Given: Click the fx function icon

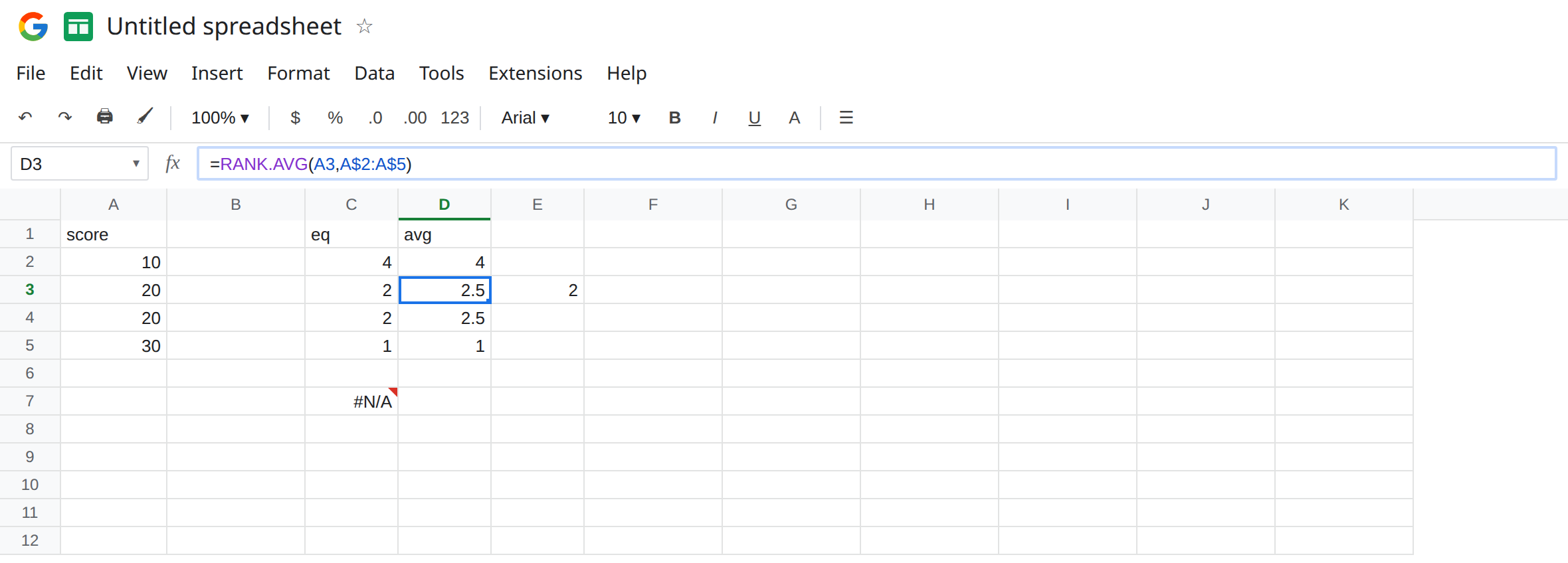Looking at the screenshot, I should coord(173,163).
